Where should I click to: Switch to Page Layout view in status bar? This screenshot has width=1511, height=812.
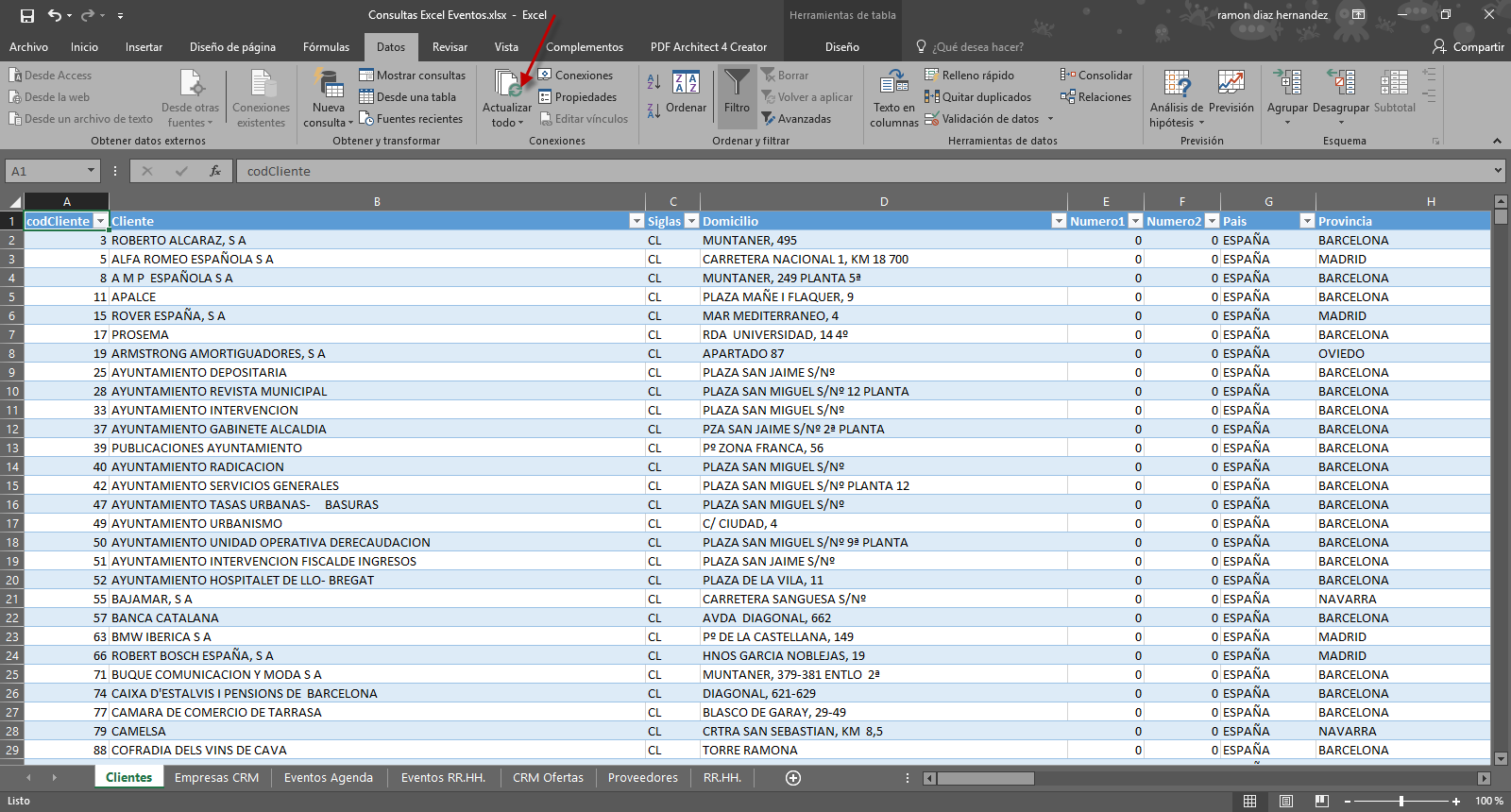pyautogui.click(x=1285, y=801)
